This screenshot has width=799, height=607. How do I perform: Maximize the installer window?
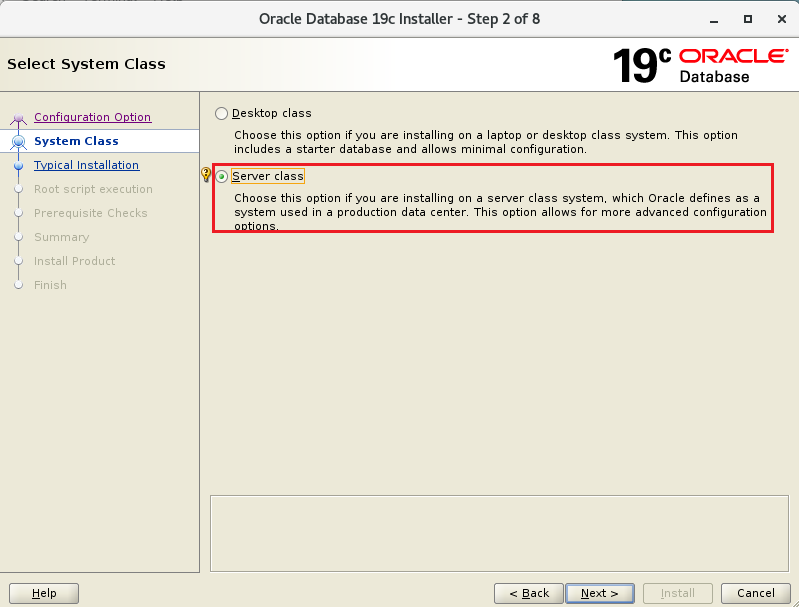tap(748, 19)
